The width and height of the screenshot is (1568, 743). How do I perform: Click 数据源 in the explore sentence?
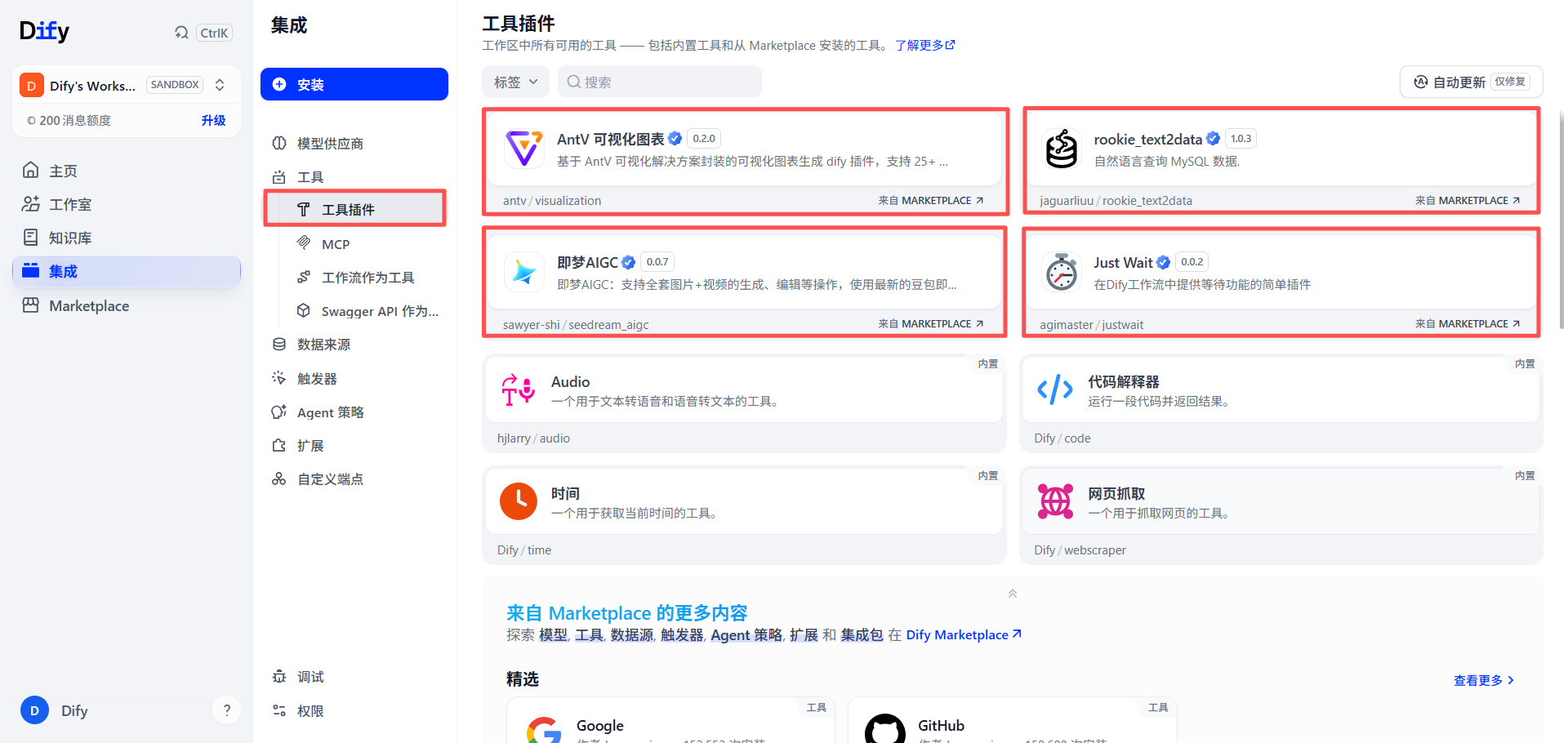point(632,634)
